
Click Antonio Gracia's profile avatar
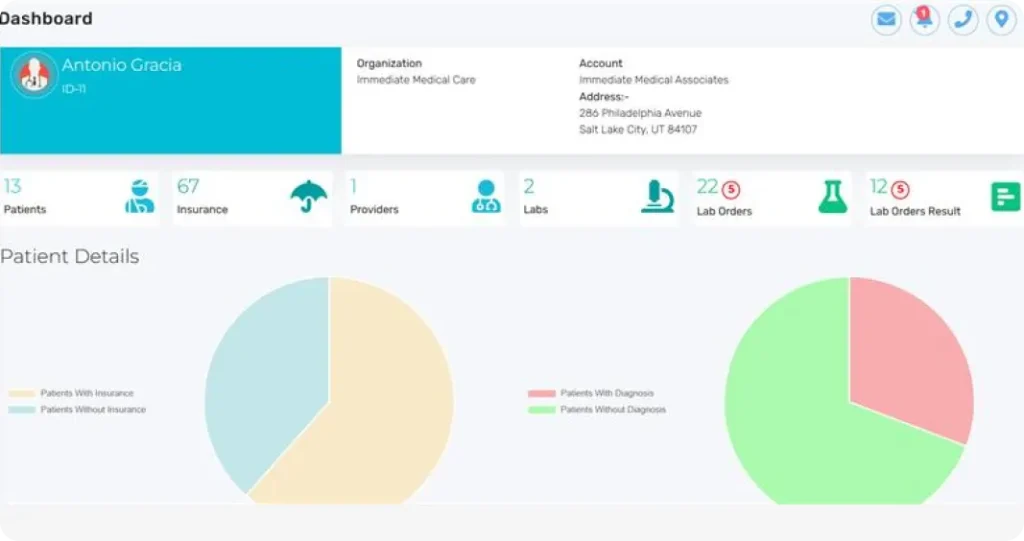point(35,76)
